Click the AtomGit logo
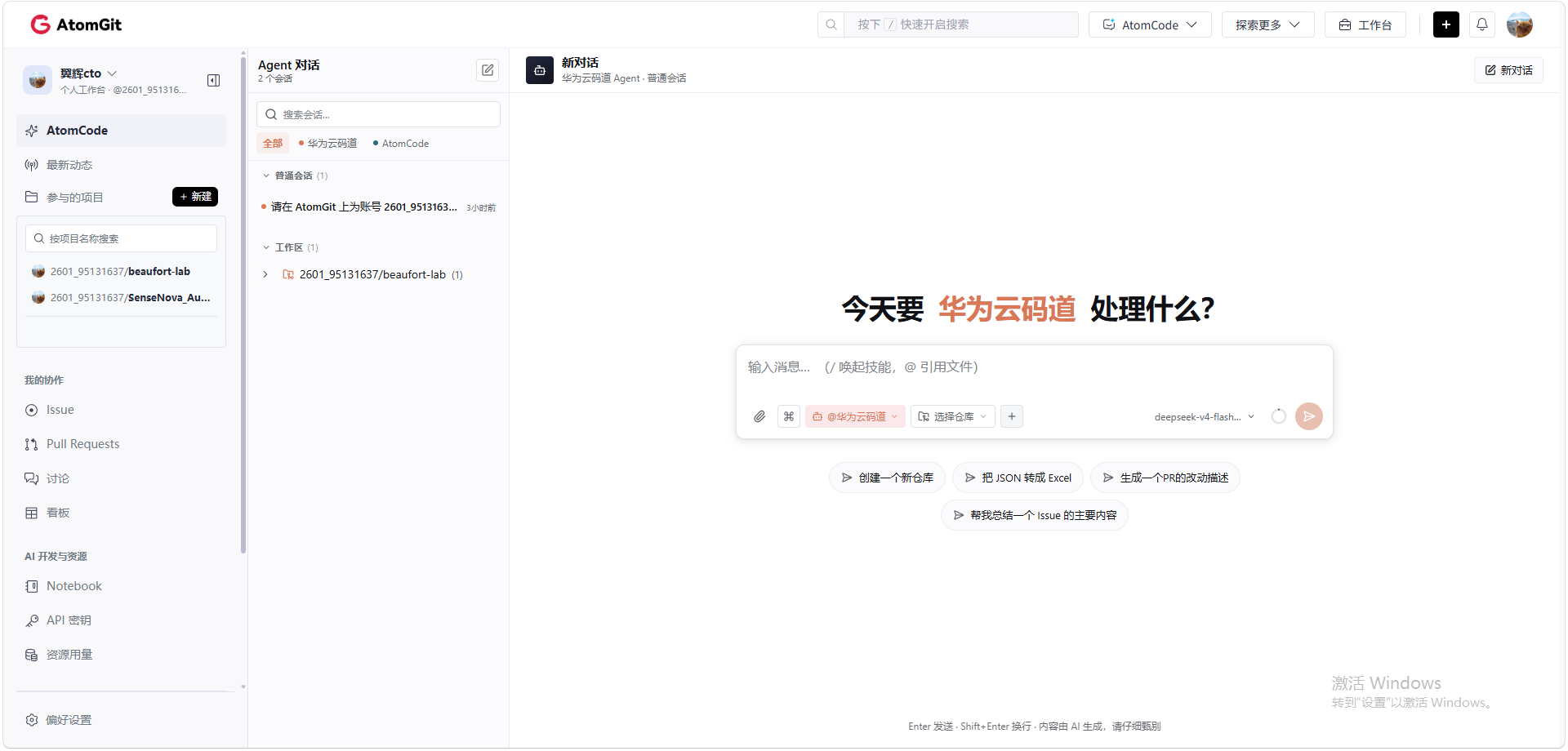Image resolution: width=1568 pixels, height=751 pixels. click(76, 24)
